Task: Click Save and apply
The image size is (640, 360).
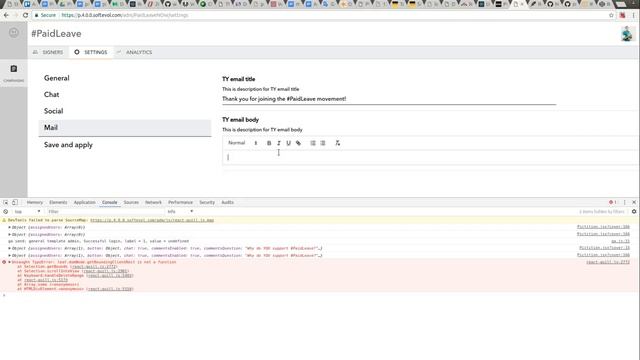Action: (68, 145)
